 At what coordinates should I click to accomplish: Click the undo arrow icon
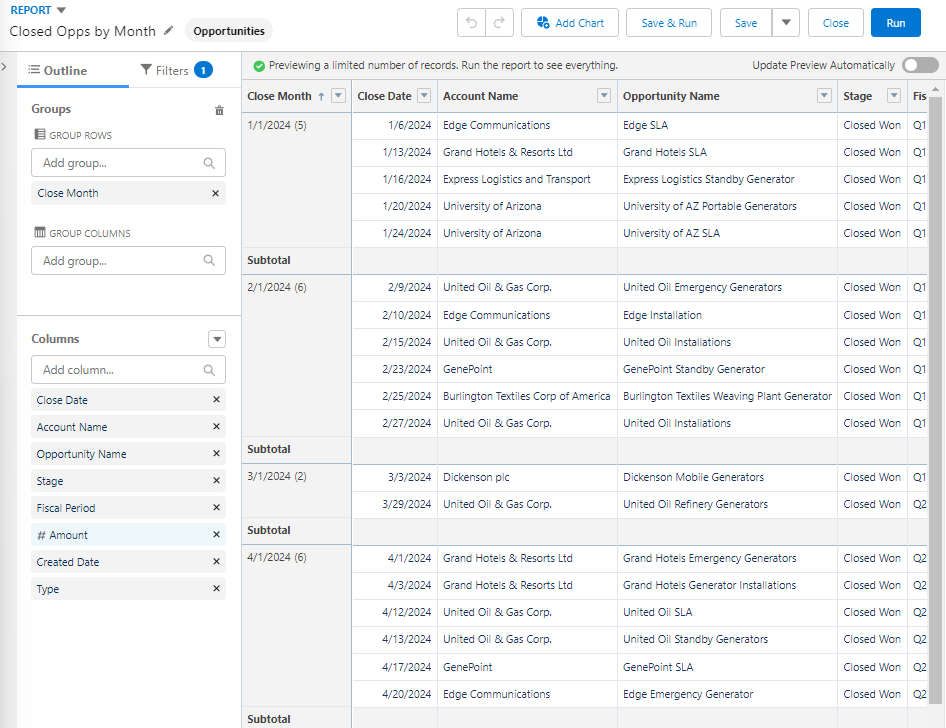[471, 23]
